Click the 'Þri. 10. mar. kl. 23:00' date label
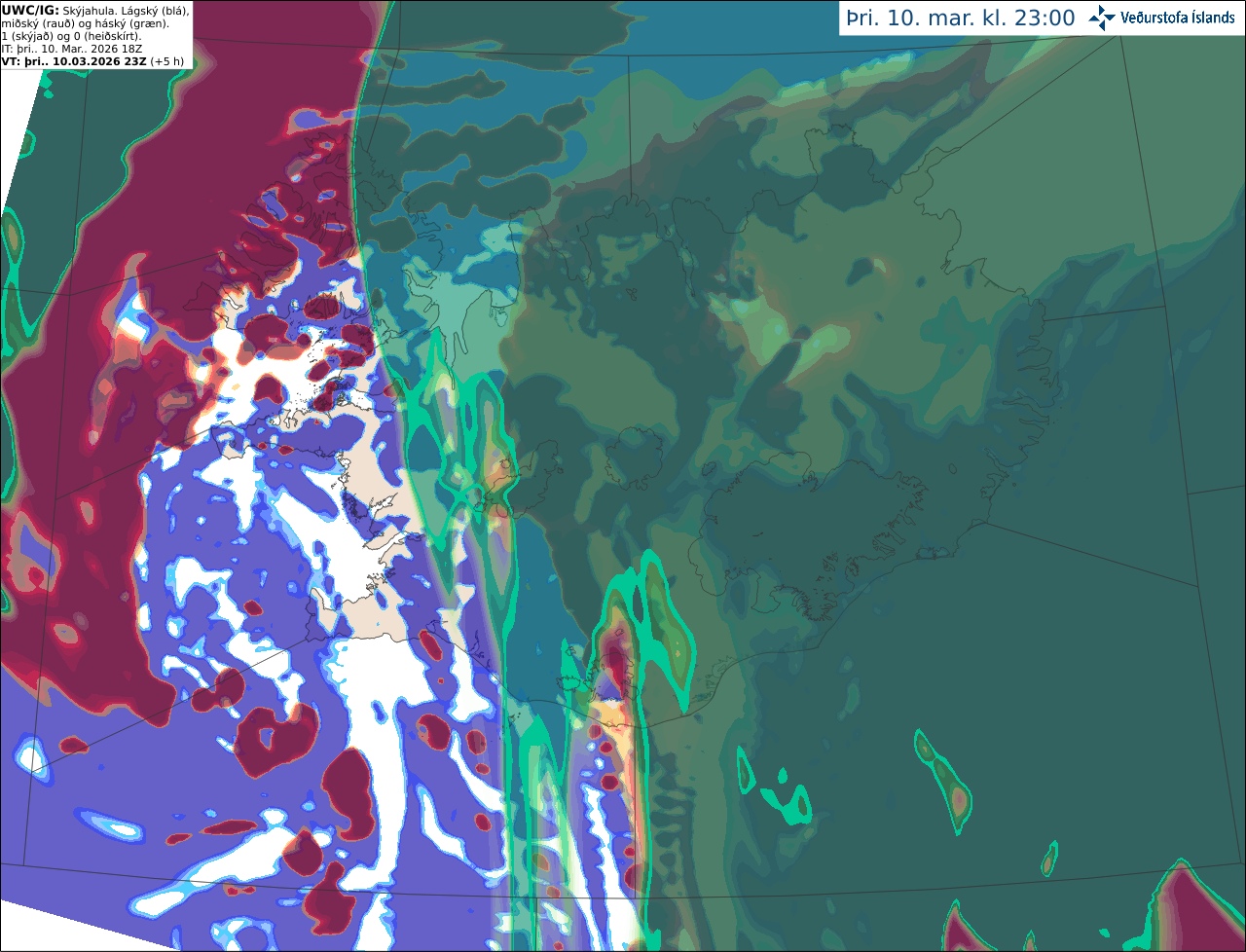The height and width of the screenshot is (952, 1246). pyautogui.click(x=961, y=18)
